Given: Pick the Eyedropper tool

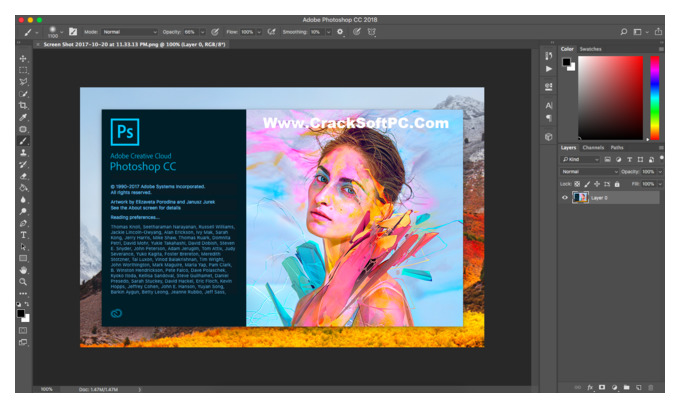Looking at the screenshot, I should [x=23, y=118].
